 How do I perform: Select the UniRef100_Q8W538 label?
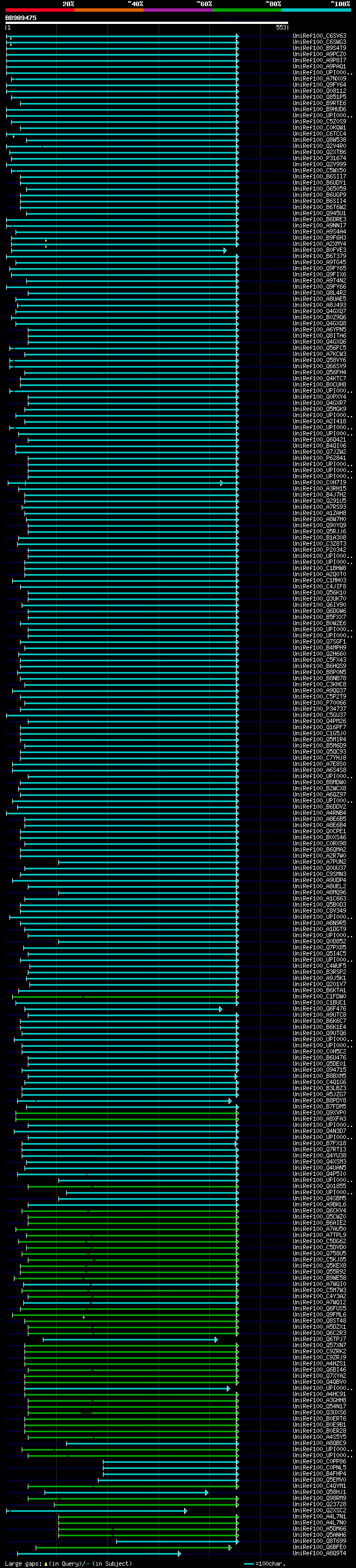click(x=319, y=140)
